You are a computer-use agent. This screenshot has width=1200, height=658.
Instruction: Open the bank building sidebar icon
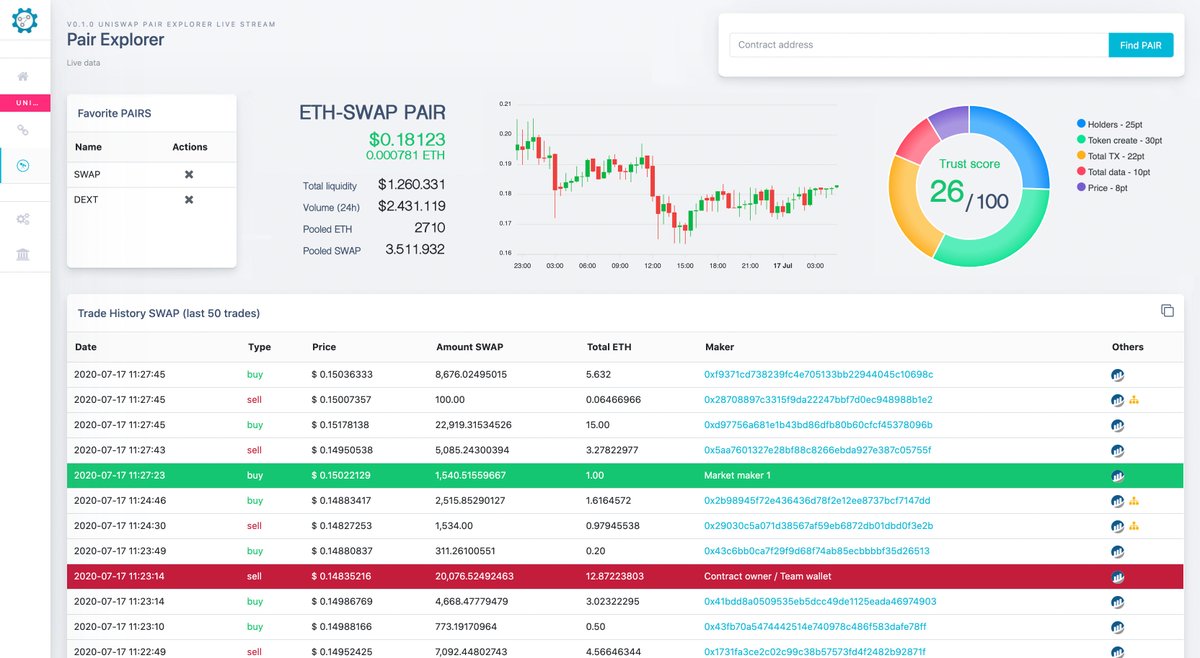(x=23, y=255)
